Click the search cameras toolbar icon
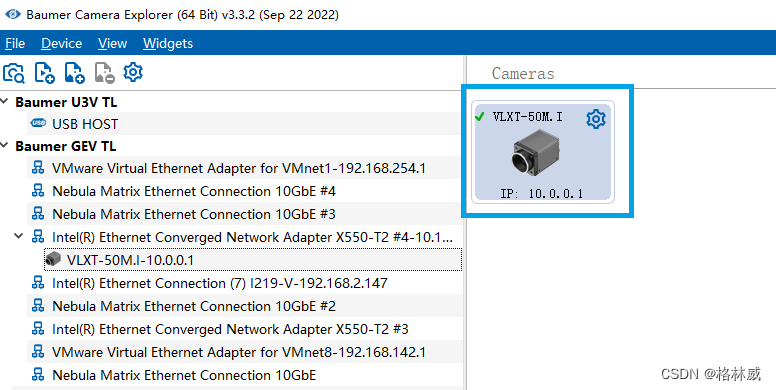This screenshot has width=776, height=390. 13,73
